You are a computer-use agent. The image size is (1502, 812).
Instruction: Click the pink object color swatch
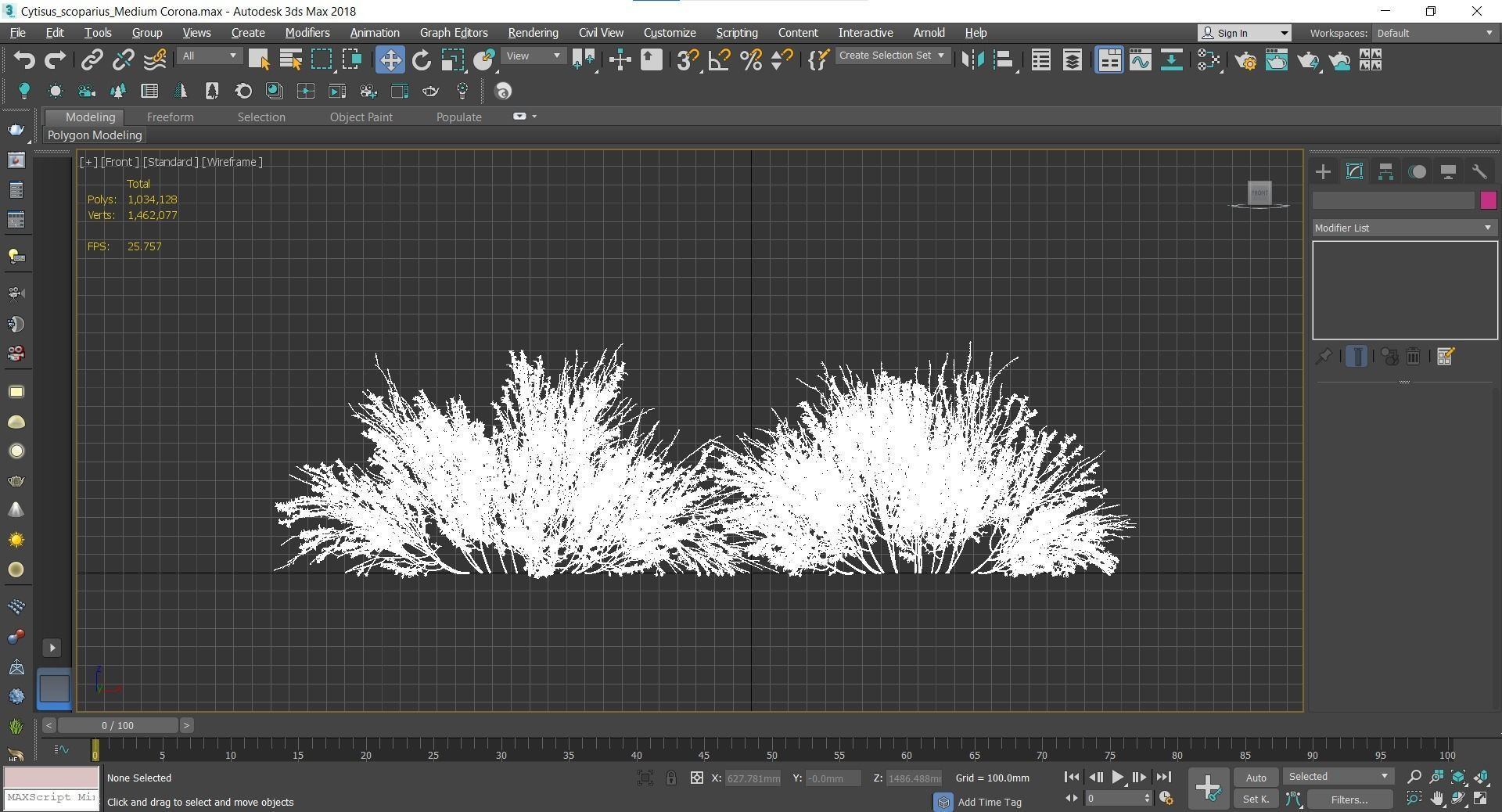click(1488, 200)
